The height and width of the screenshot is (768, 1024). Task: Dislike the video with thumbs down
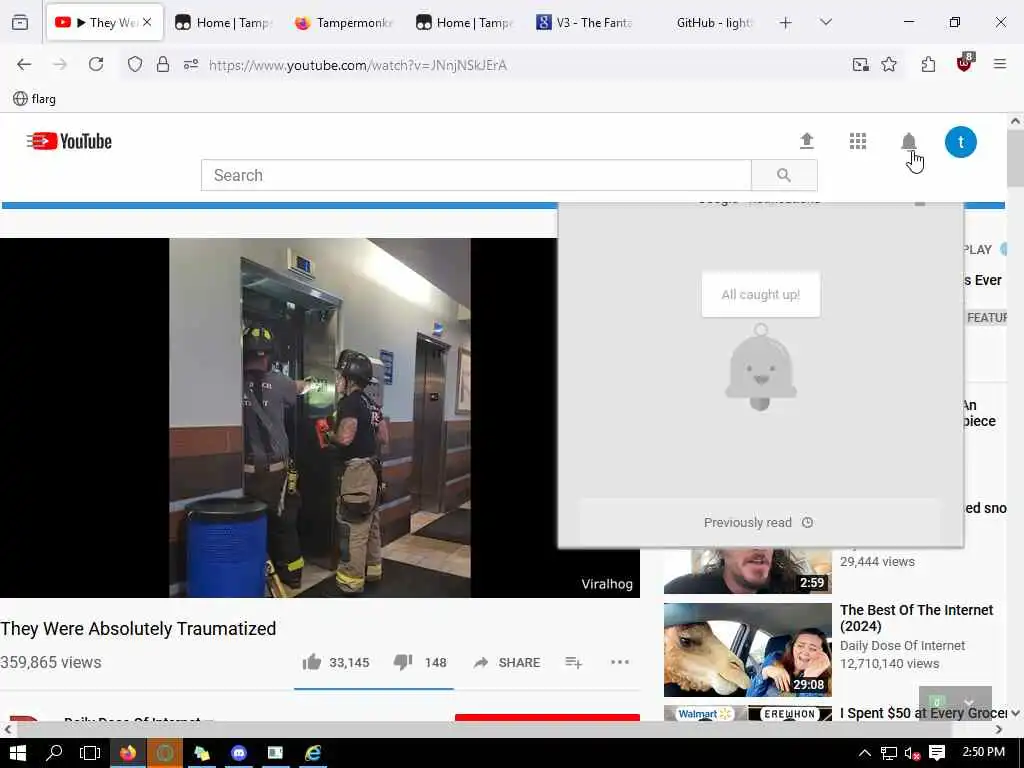click(403, 662)
